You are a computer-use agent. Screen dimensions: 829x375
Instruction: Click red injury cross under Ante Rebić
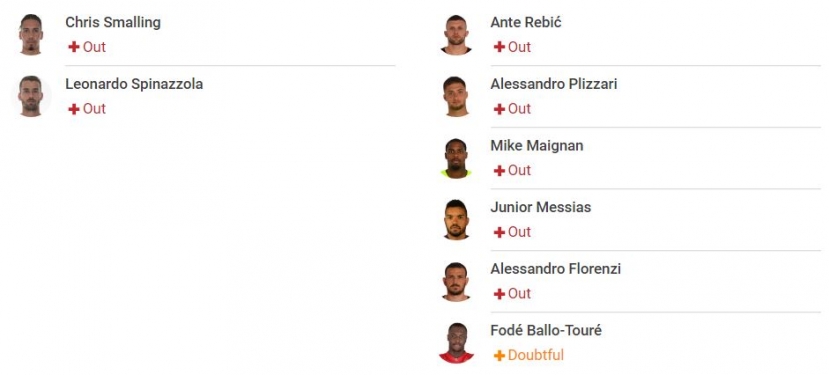(x=499, y=47)
